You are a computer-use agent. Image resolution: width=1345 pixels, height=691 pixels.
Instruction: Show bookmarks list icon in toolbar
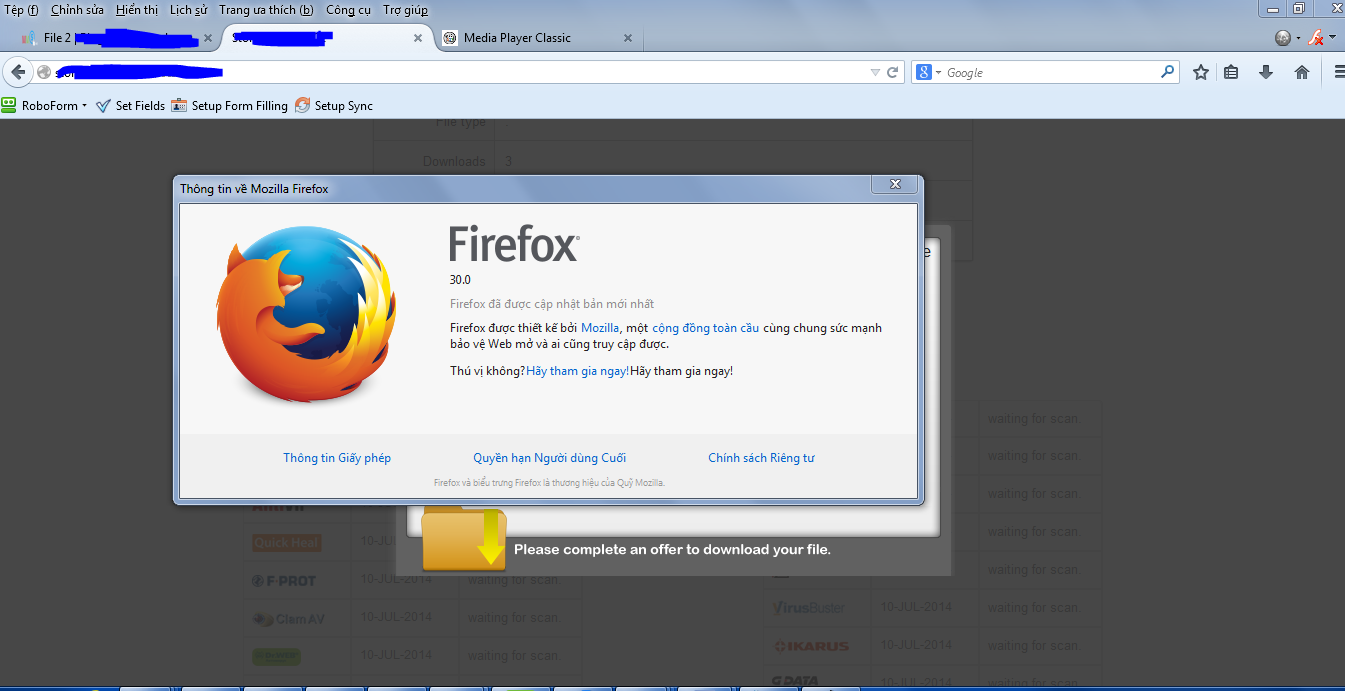pyautogui.click(x=1232, y=72)
